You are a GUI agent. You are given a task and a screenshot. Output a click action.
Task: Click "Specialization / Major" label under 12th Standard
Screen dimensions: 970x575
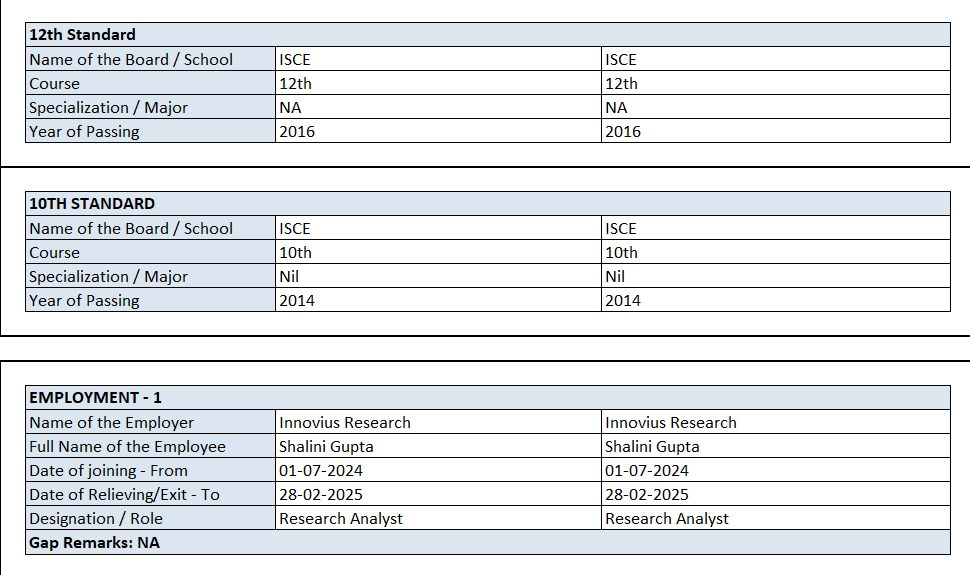(x=108, y=108)
